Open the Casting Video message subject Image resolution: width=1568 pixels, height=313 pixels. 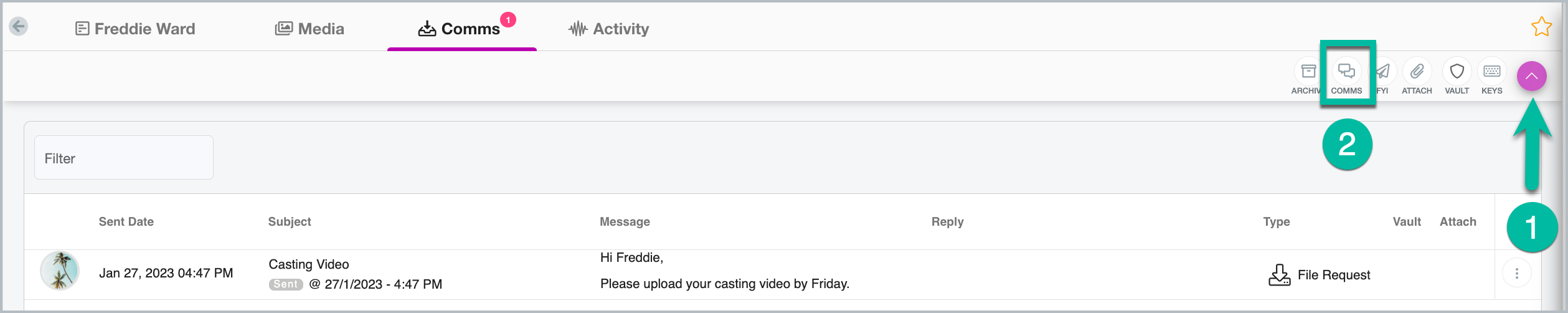click(309, 264)
